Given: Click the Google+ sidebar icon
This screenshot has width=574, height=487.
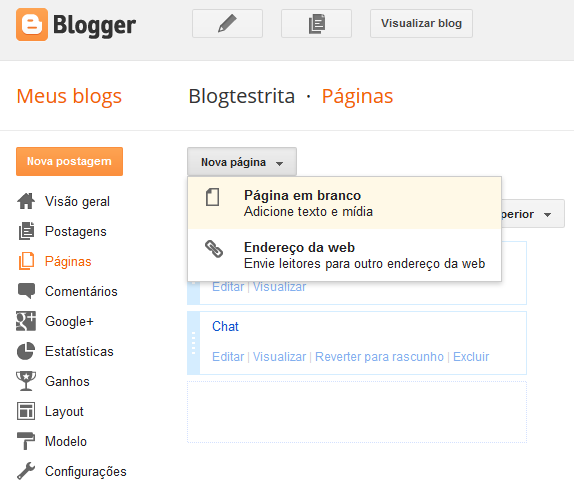Looking at the screenshot, I should point(26,321).
